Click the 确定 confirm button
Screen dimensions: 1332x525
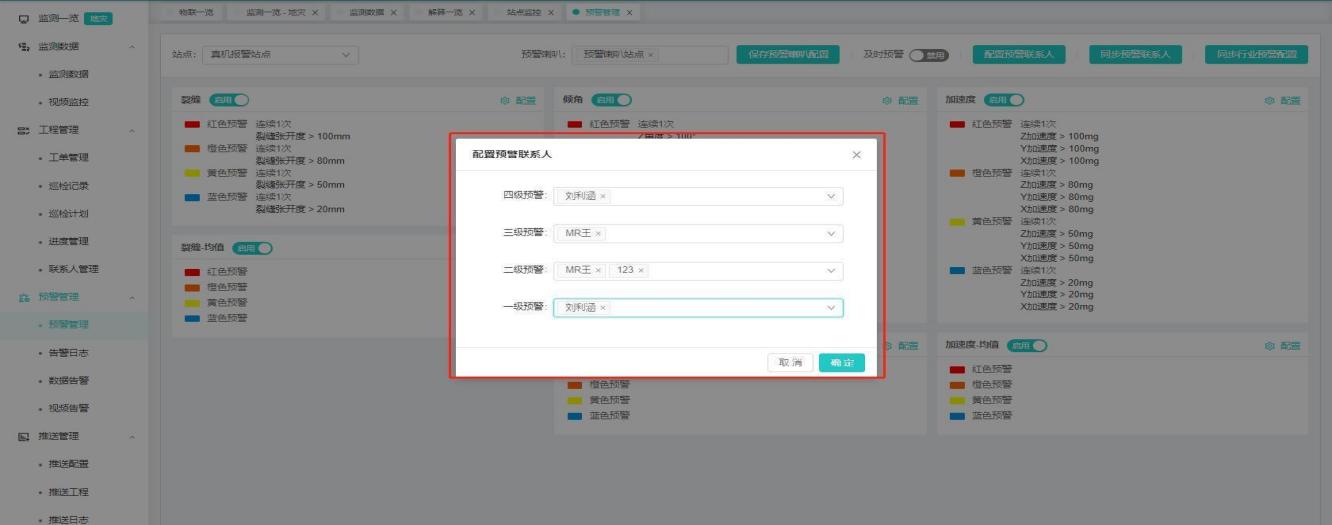[x=841, y=363]
